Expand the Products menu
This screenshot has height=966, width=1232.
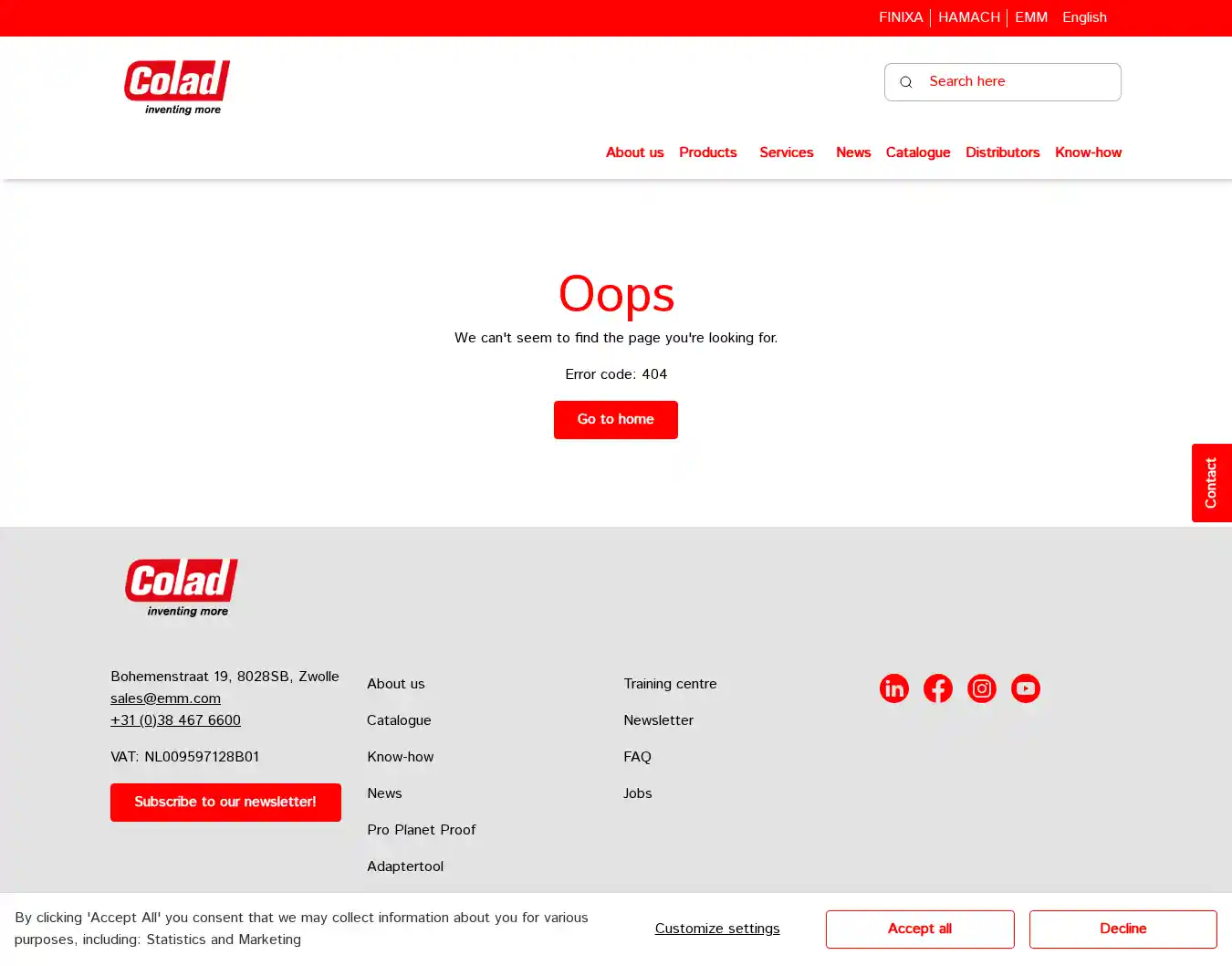pyautogui.click(x=707, y=152)
